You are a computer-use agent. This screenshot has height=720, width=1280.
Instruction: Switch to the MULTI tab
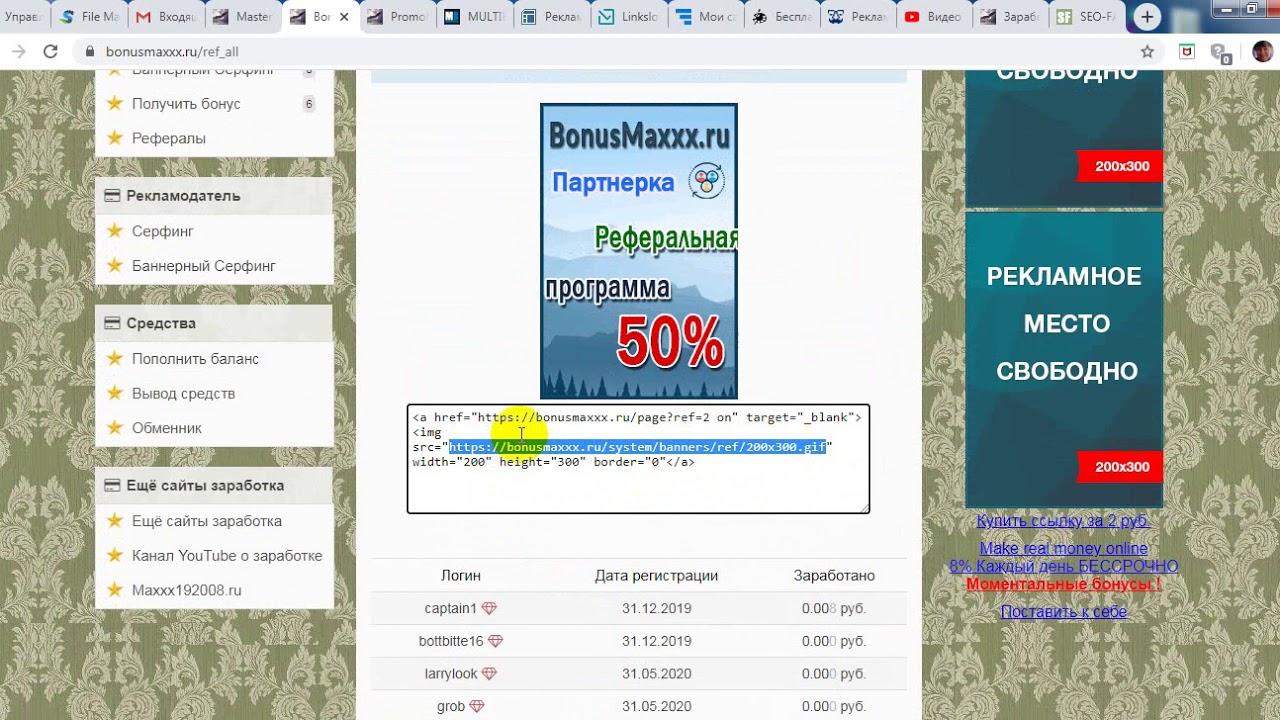coord(474,17)
